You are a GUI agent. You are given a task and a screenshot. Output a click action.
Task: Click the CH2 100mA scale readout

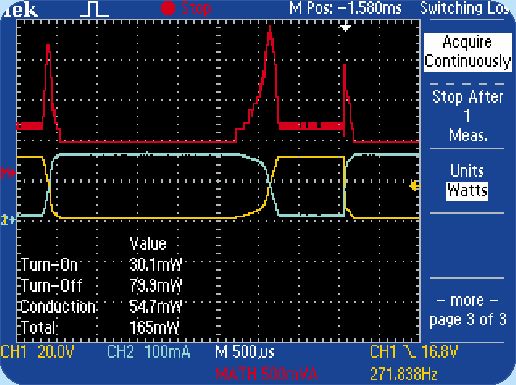coord(149,352)
